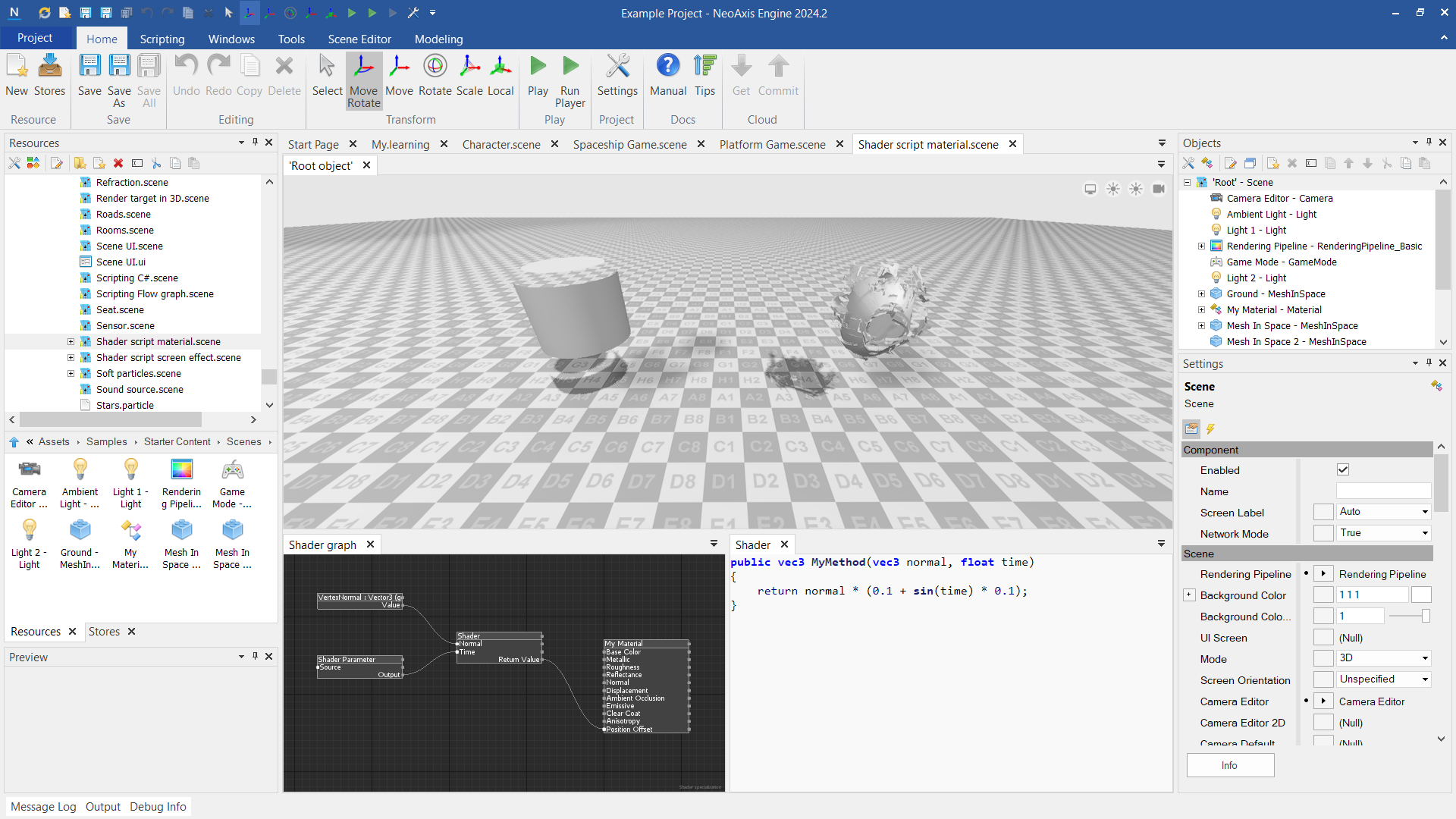
Task: Open the Shader script material.scene tab
Action: click(928, 144)
